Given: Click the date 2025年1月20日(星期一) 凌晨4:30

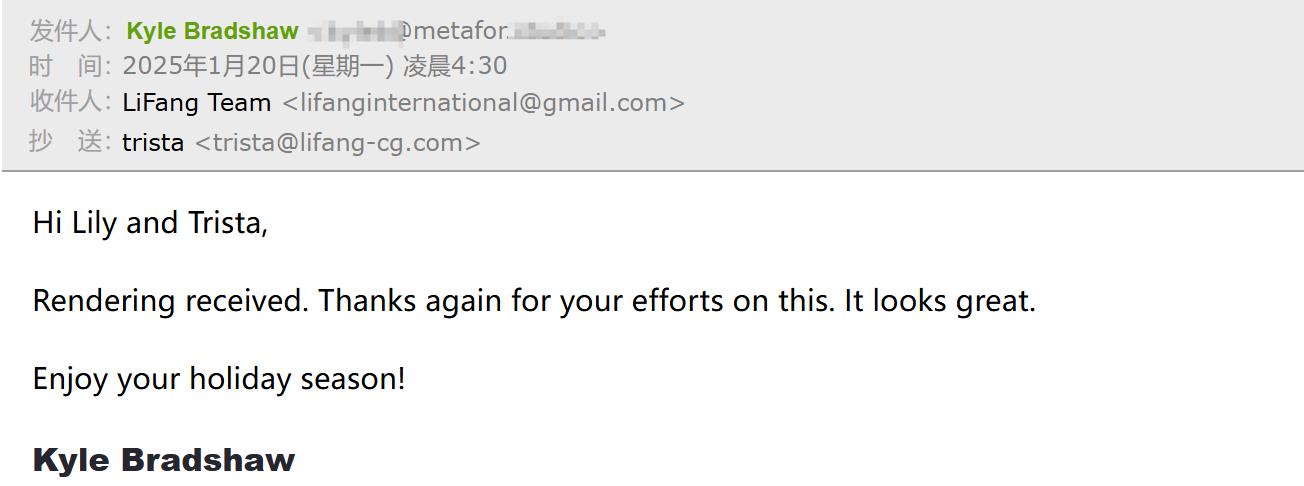Looking at the screenshot, I should pos(314,67).
